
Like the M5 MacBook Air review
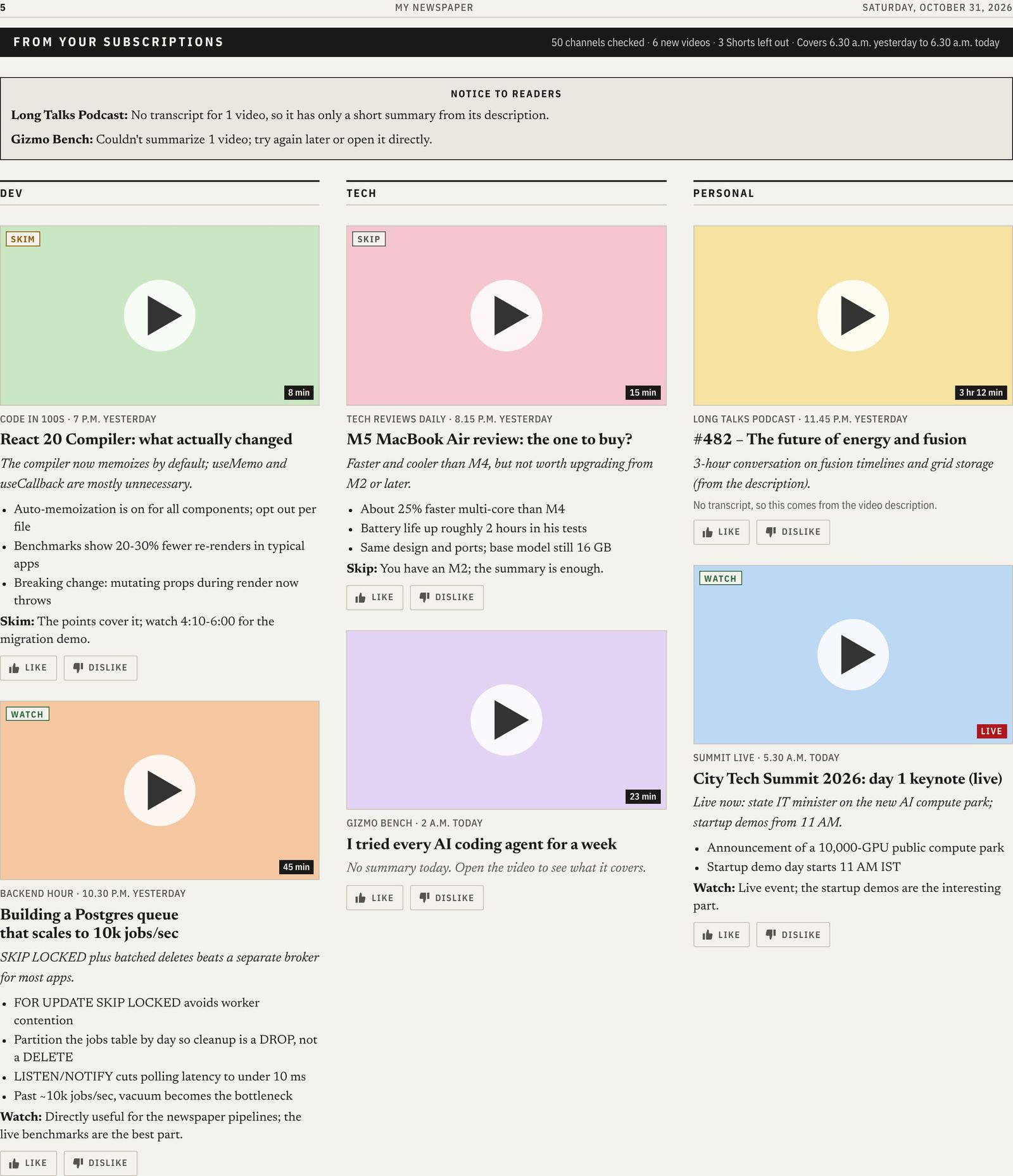coord(375,597)
